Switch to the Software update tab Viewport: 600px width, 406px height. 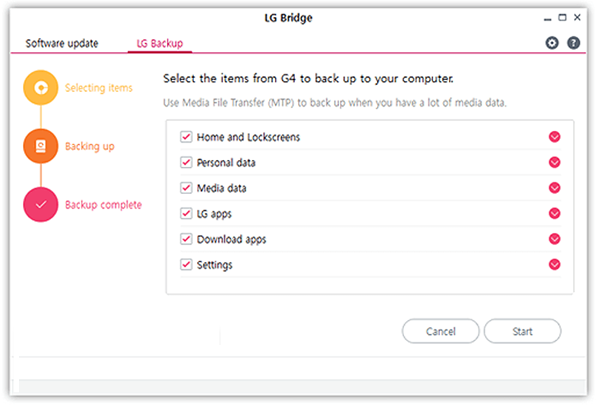click(x=63, y=44)
